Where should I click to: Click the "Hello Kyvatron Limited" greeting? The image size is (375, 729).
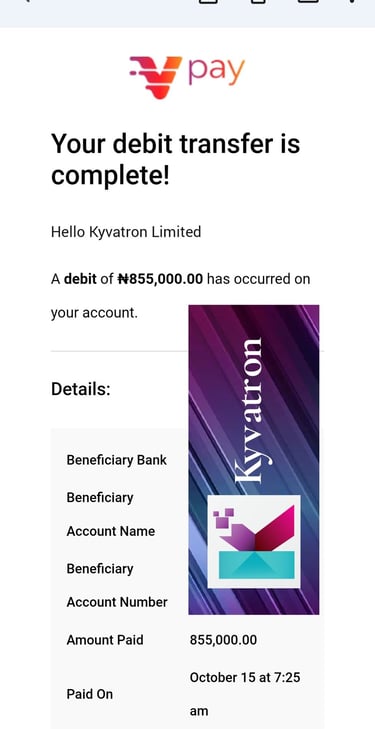point(126,232)
